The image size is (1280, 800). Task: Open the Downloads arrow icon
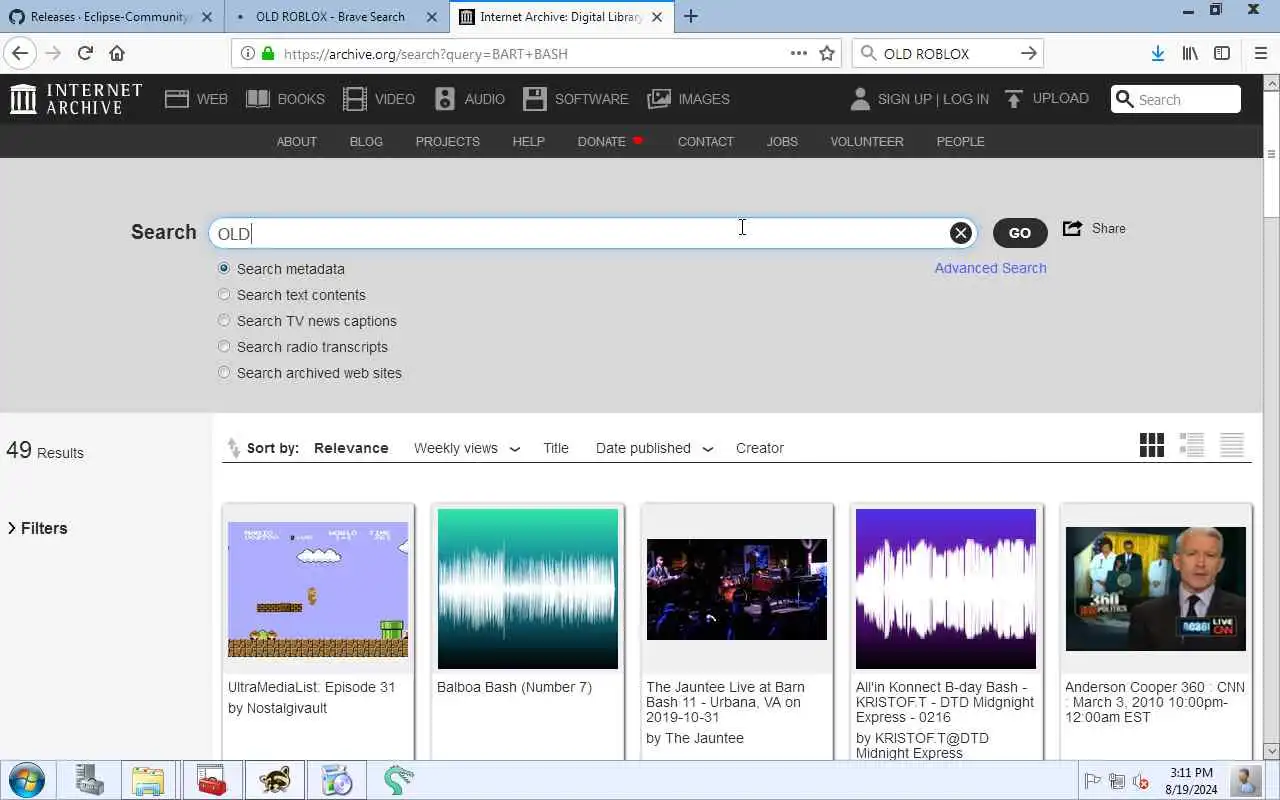point(1157,54)
